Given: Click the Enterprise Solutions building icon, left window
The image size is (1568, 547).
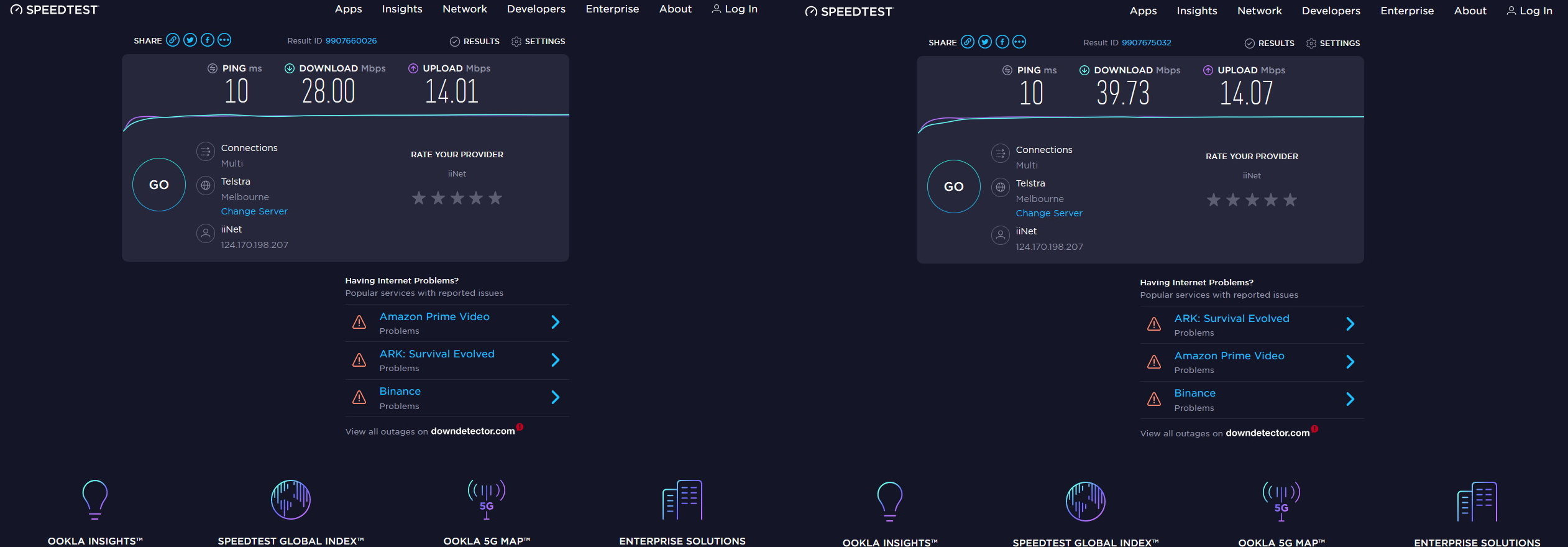Looking at the screenshot, I should 682,499.
